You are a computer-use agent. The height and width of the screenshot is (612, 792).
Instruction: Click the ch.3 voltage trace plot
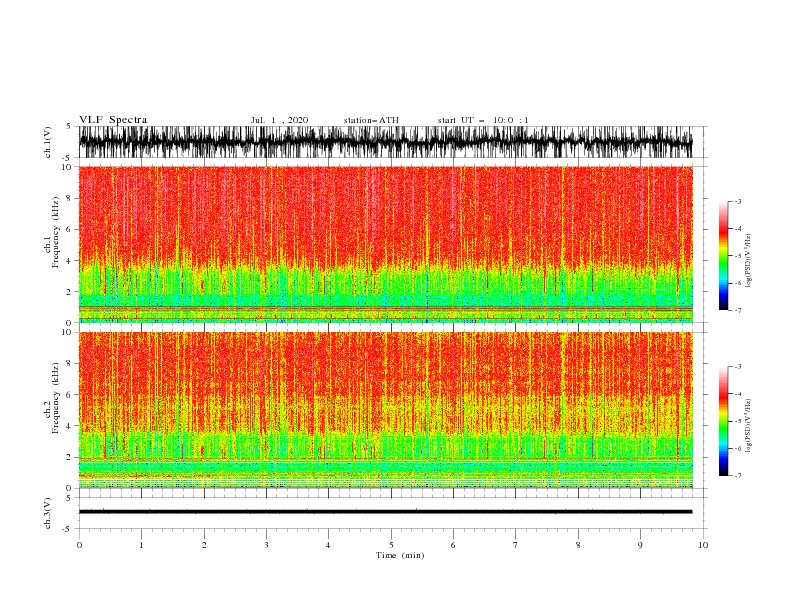(x=385, y=512)
